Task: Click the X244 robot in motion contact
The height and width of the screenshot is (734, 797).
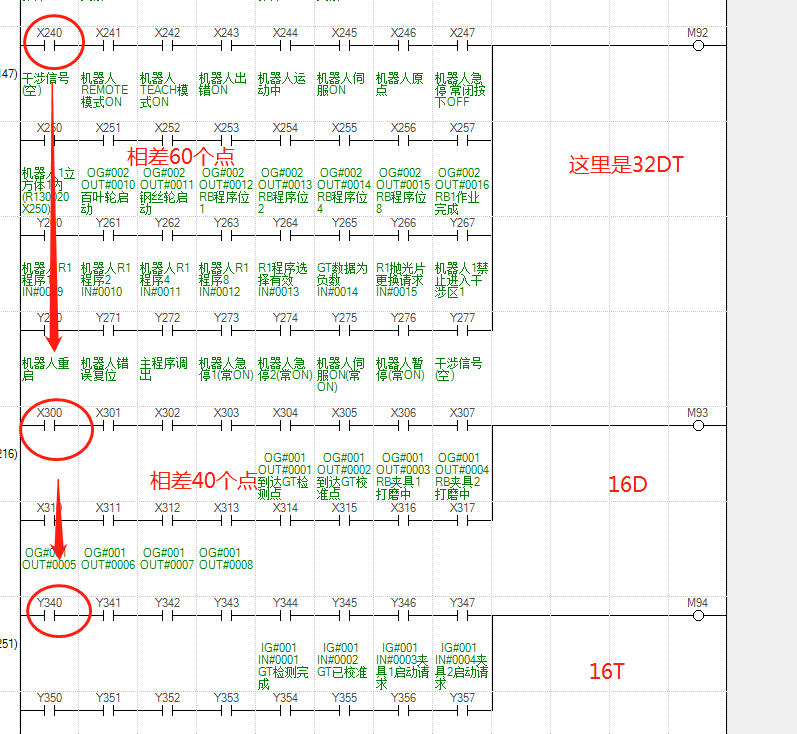Action: coord(285,46)
